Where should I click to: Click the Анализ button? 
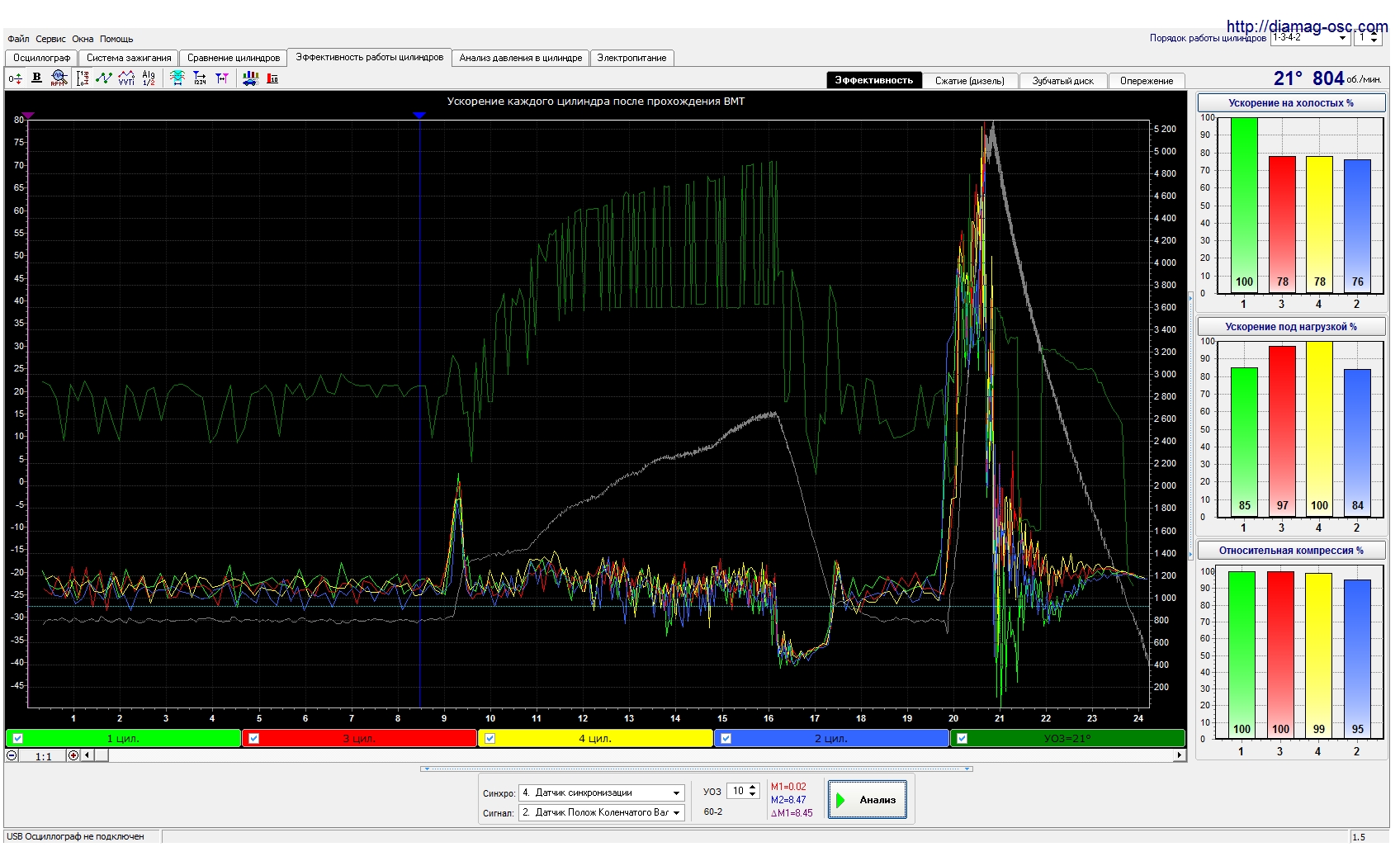click(x=867, y=800)
